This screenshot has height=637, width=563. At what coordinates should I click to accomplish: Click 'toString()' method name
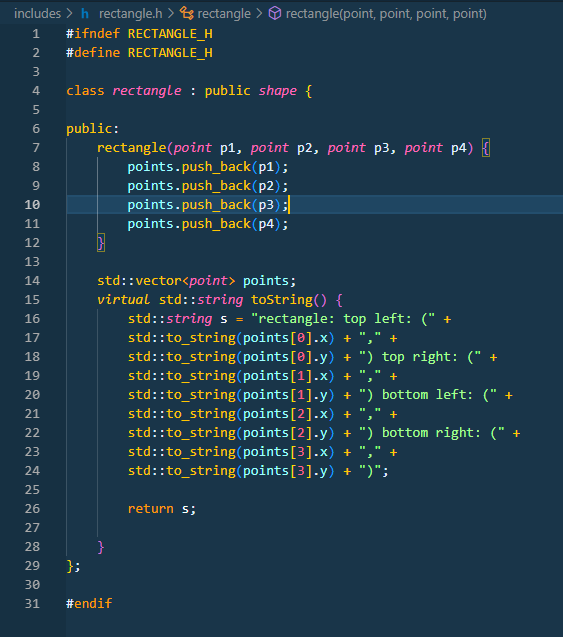pos(289,300)
